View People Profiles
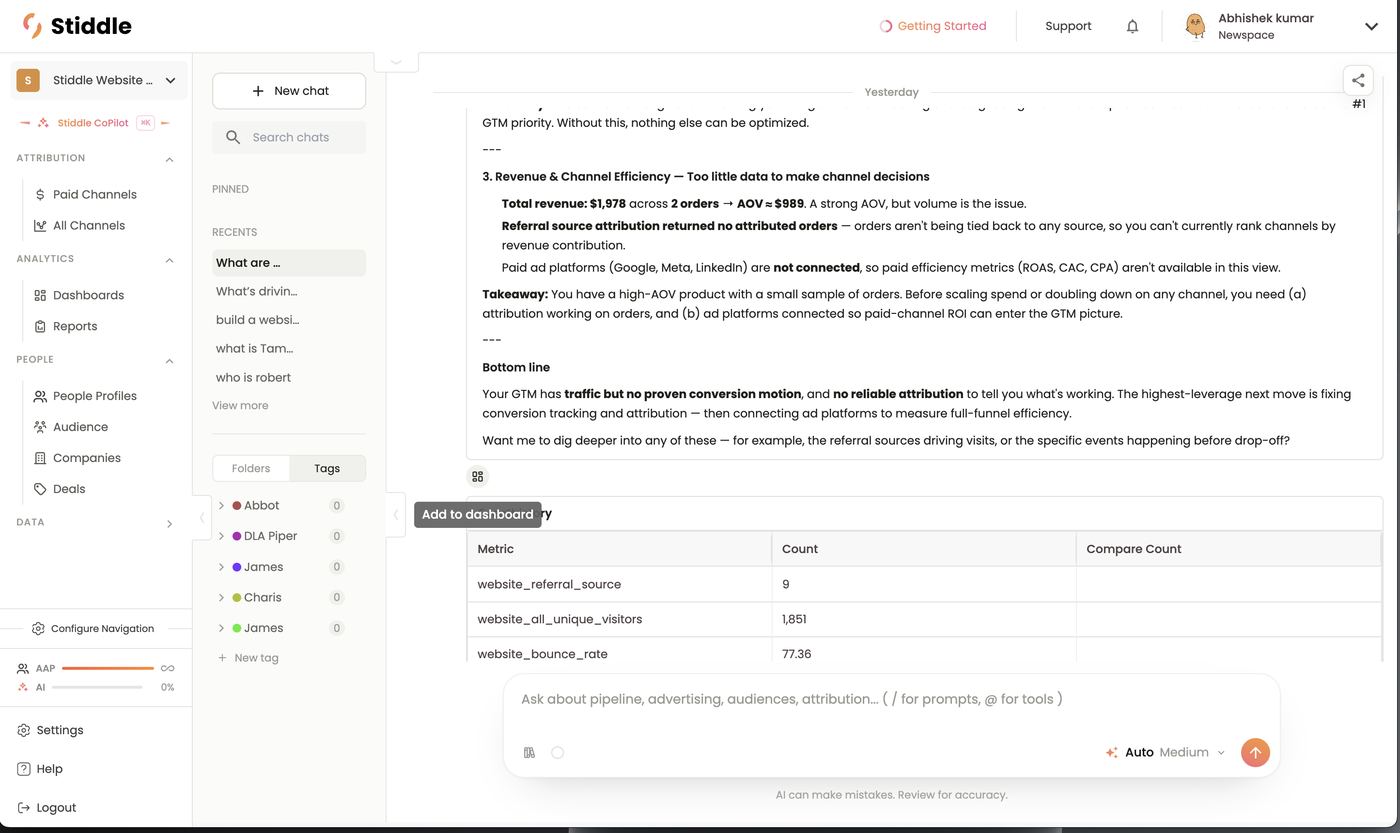 pyautogui.click(x=94, y=396)
